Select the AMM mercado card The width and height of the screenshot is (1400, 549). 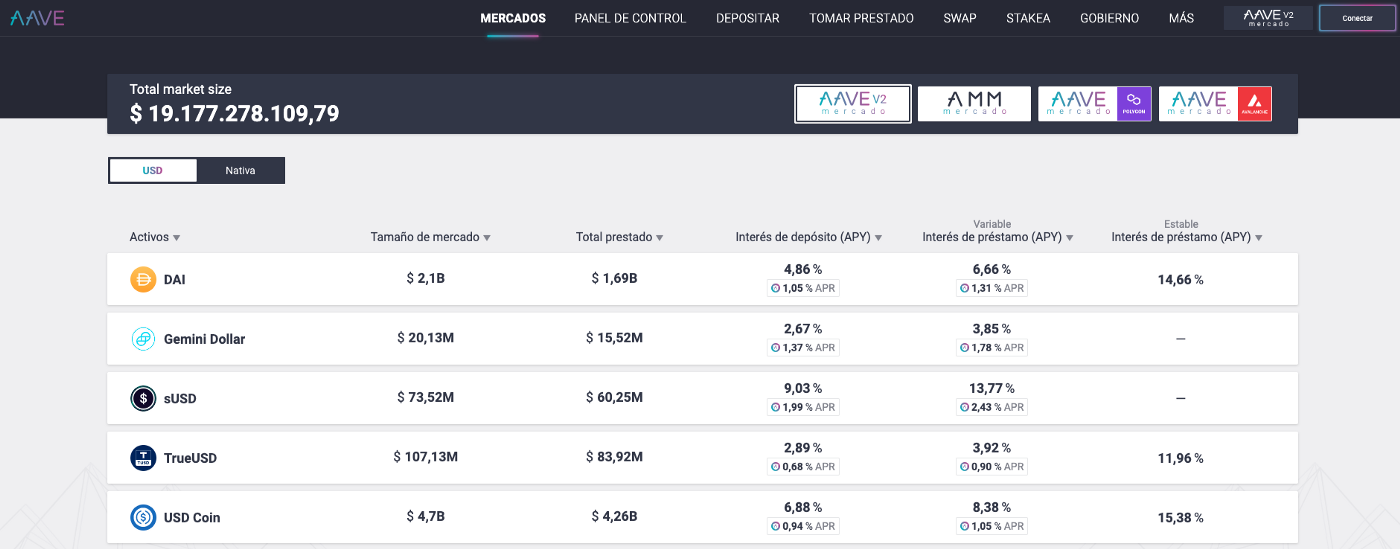click(974, 104)
